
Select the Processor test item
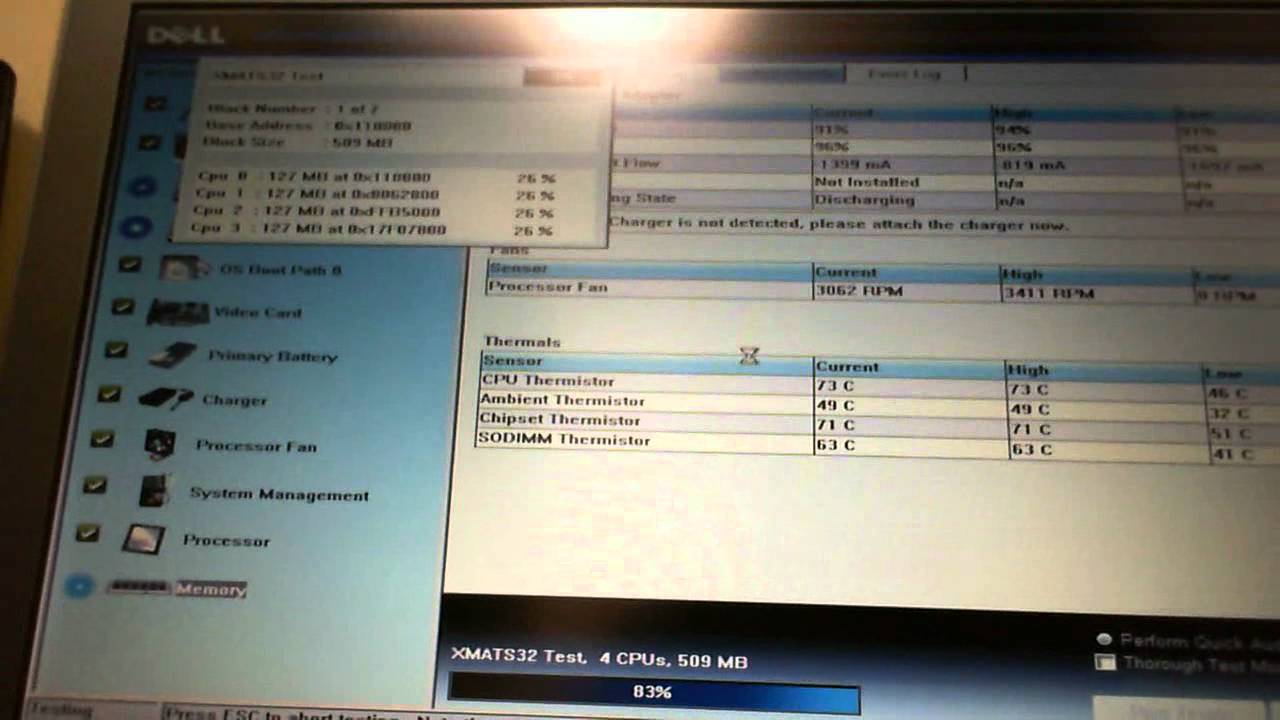pos(226,541)
